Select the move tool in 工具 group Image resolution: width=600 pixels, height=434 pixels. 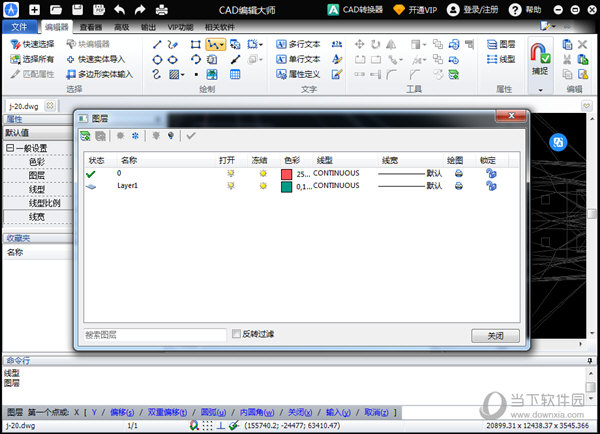pyautogui.click(x=359, y=44)
